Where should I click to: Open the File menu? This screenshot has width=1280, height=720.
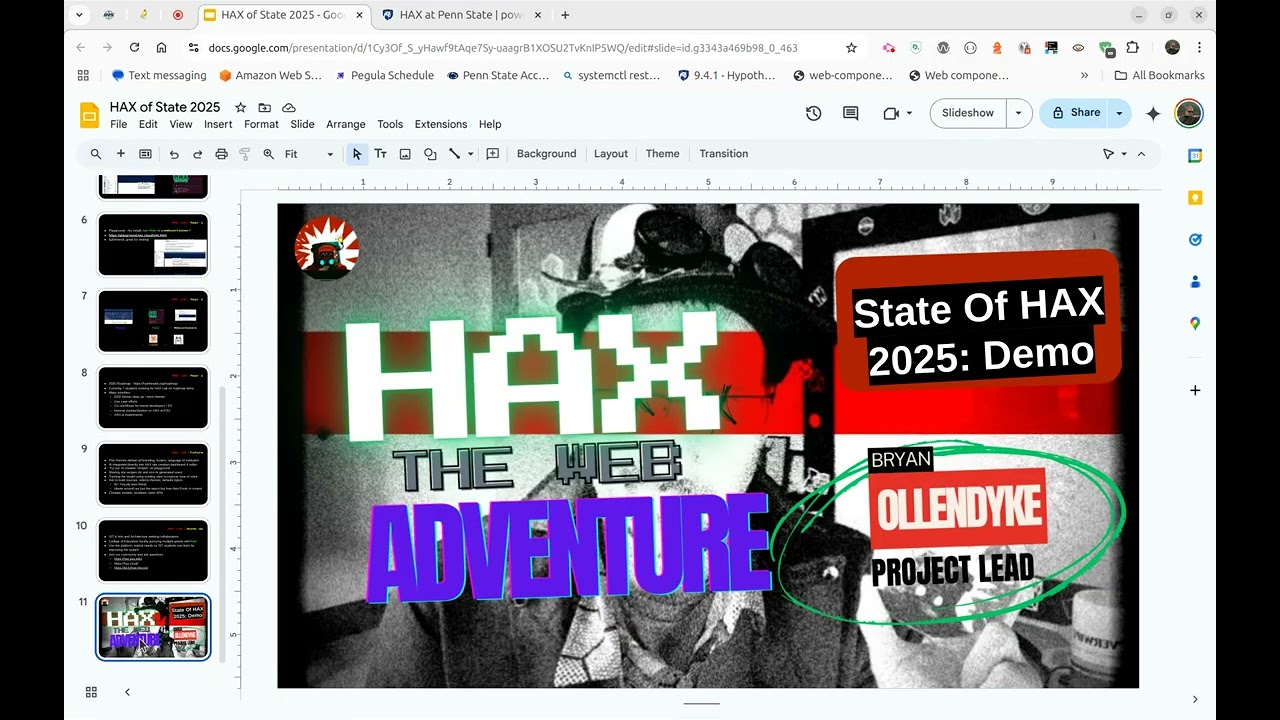pos(118,124)
